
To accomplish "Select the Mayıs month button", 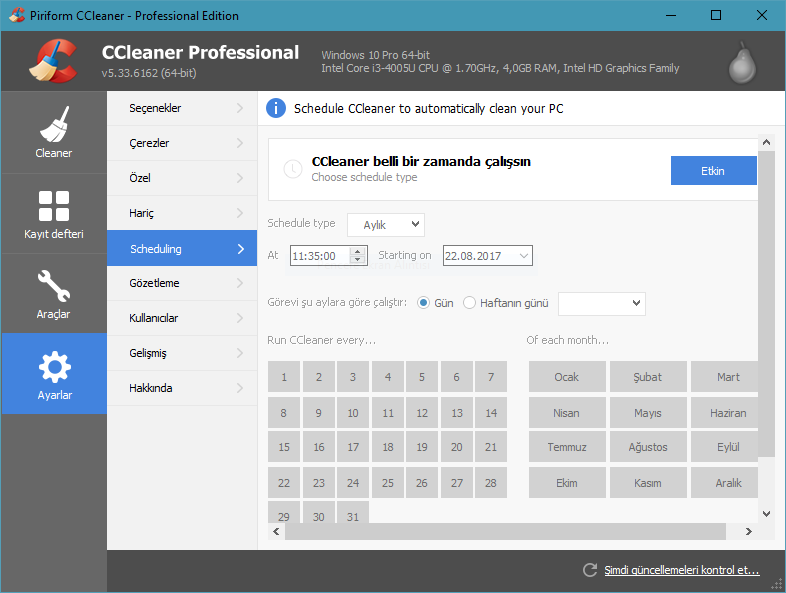I will [648, 413].
